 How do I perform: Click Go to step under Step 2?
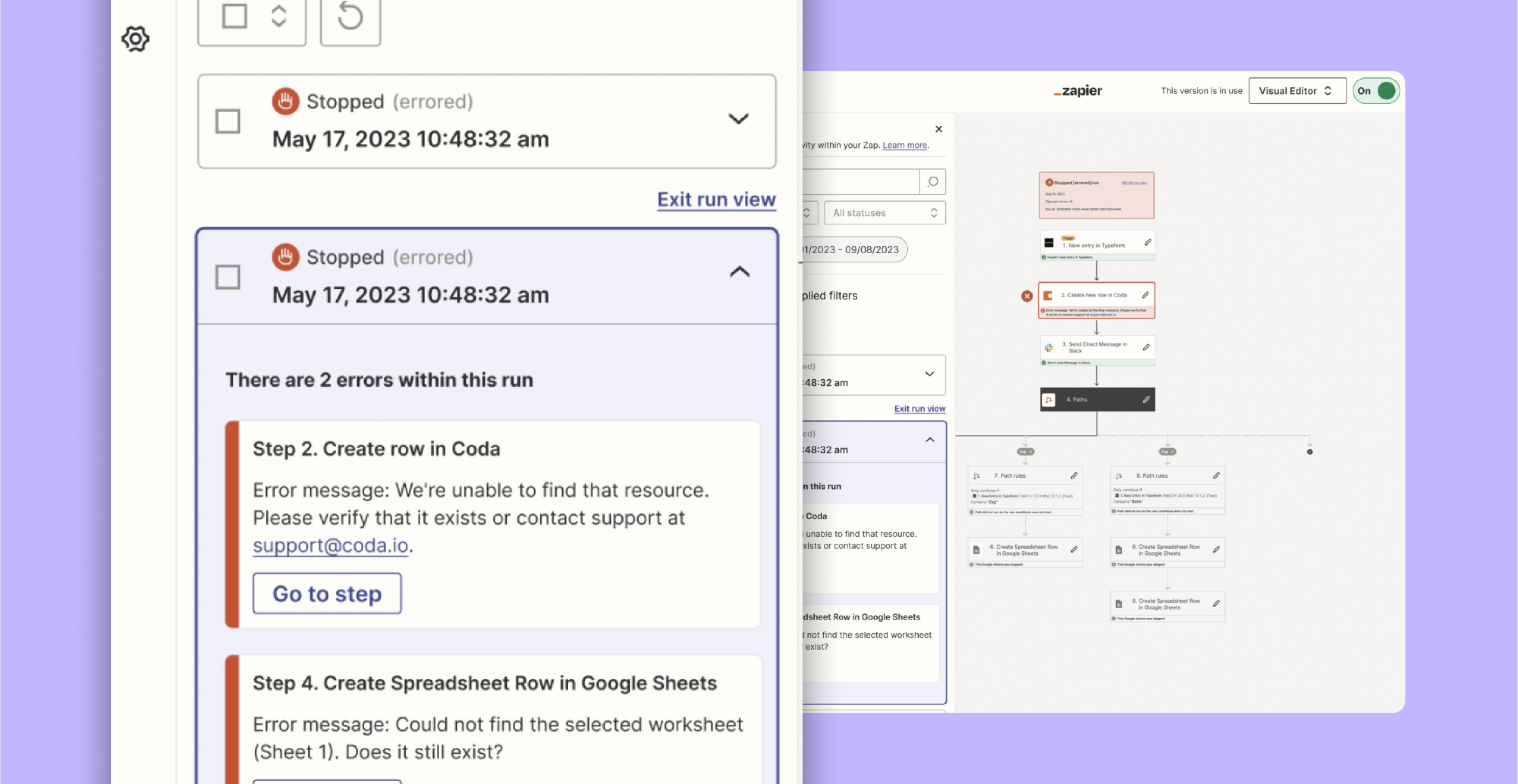point(327,594)
